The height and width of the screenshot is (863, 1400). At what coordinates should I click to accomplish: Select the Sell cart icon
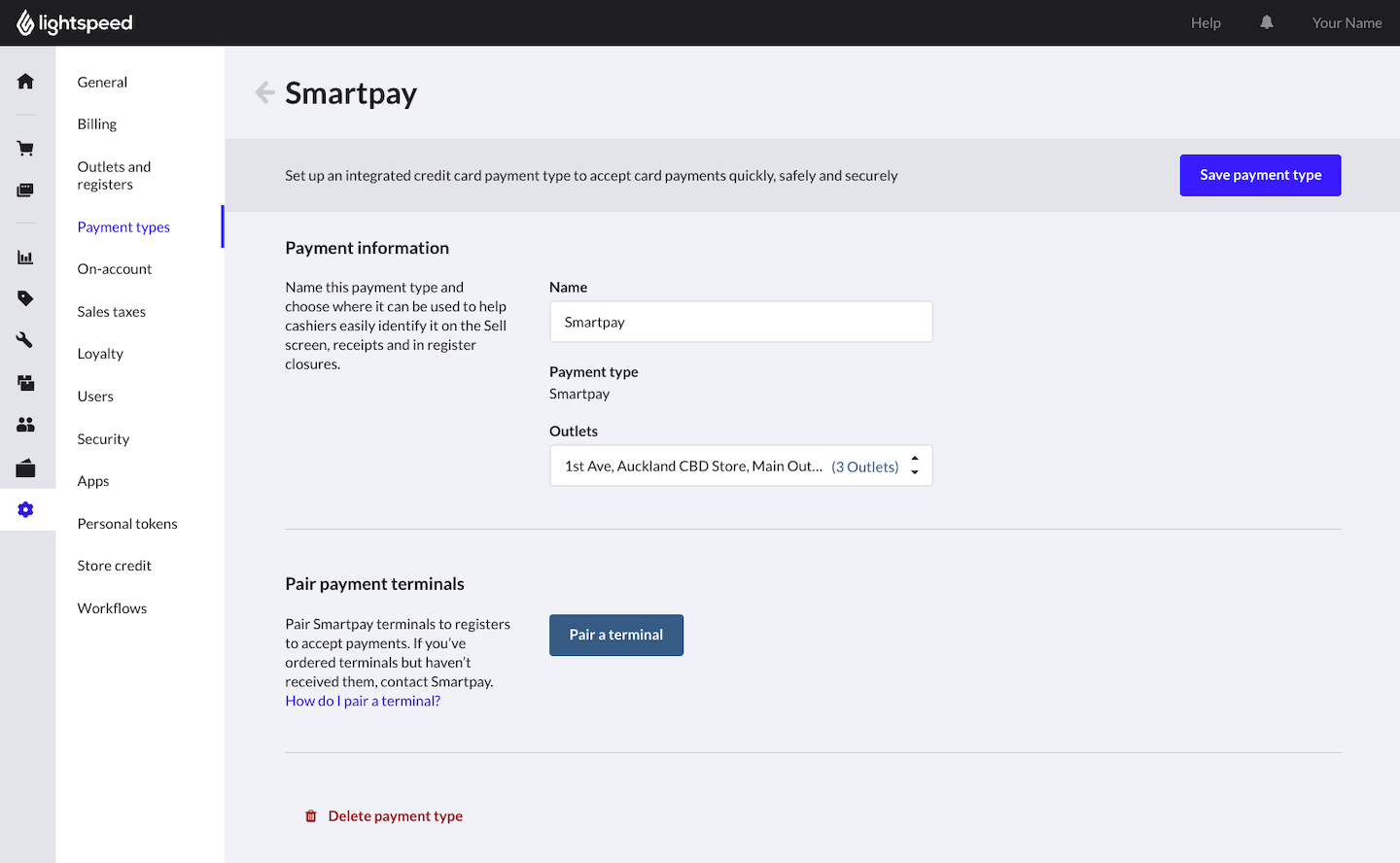[25, 148]
